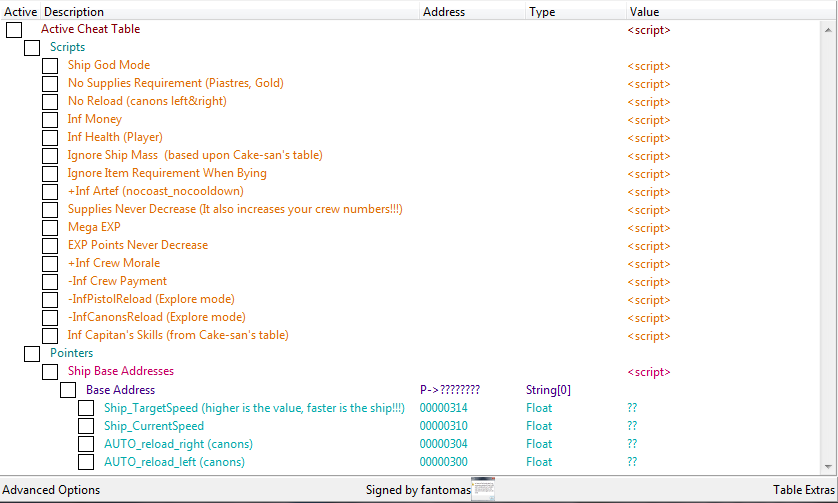Image resolution: width=838 pixels, height=503 pixels.
Task: Select the Ship_TargetSpeed address 00000314
Action: pyautogui.click(x=443, y=408)
